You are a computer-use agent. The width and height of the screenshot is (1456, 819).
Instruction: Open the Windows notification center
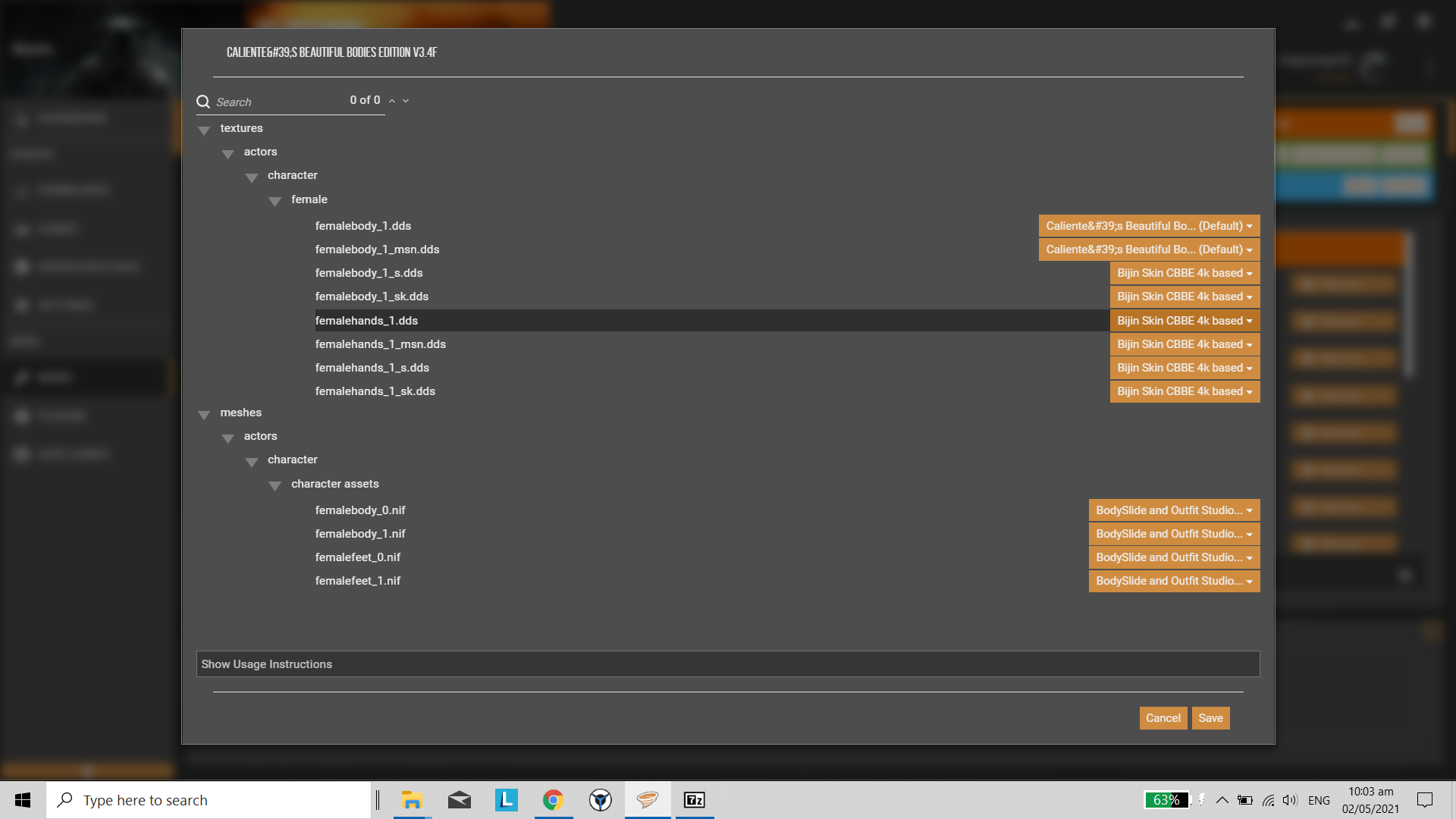click(x=1425, y=800)
